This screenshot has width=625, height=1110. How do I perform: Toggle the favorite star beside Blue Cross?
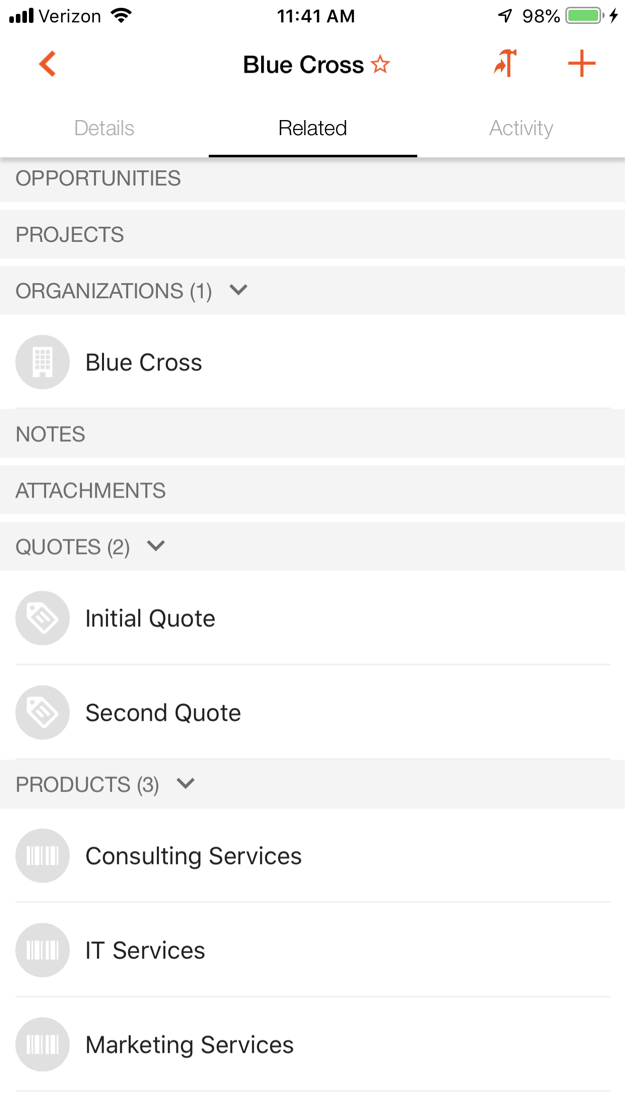[x=380, y=65]
